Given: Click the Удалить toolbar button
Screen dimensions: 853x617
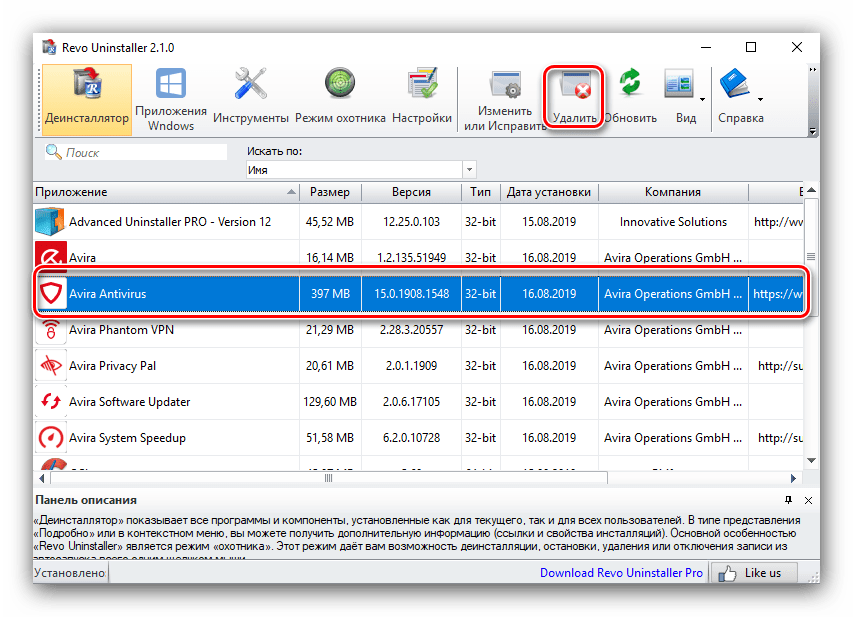Looking at the screenshot, I should click(x=574, y=98).
